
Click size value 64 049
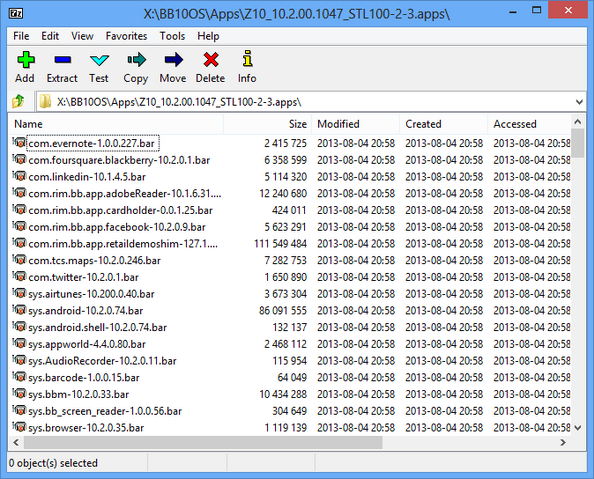(x=292, y=377)
